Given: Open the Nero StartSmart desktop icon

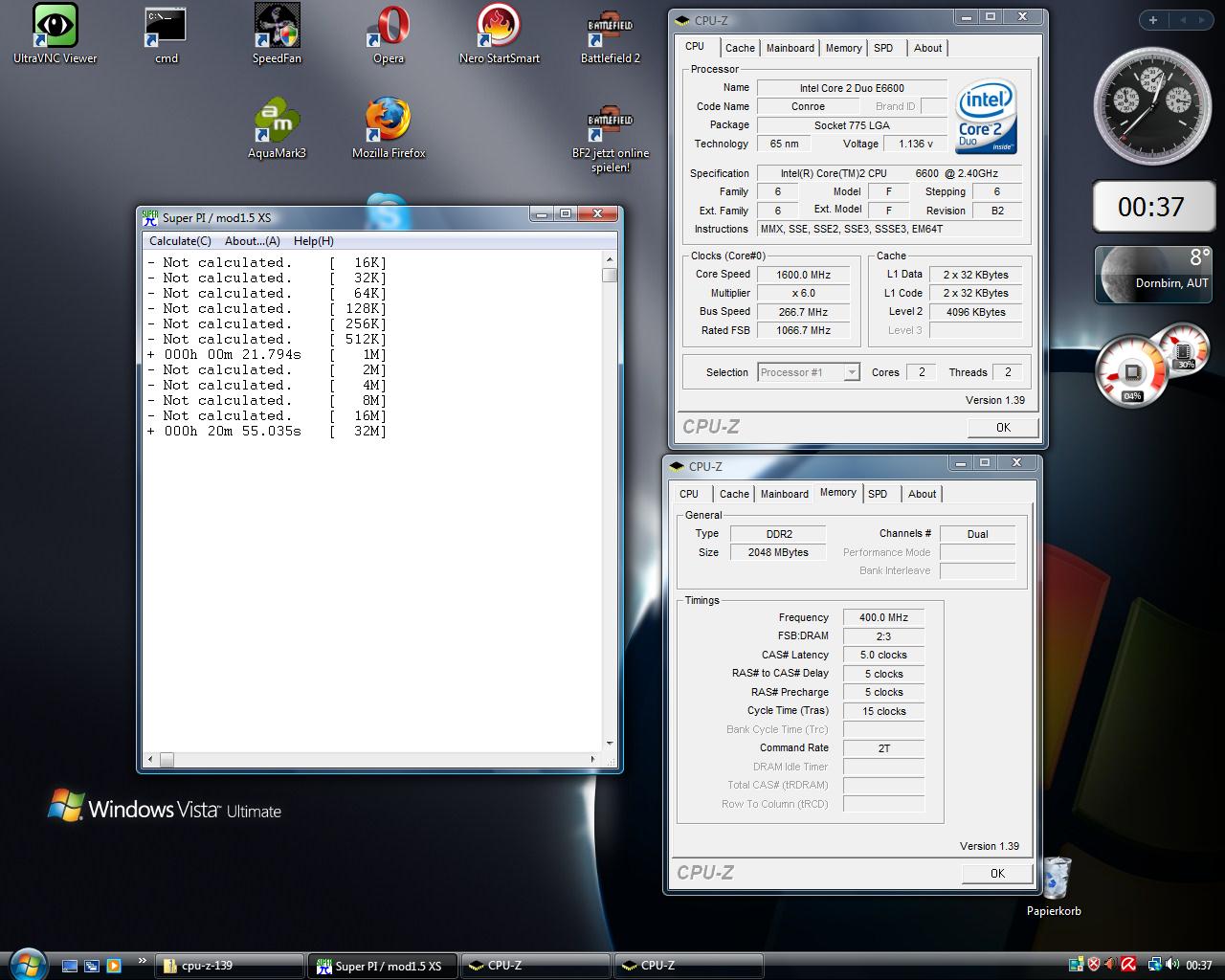Looking at the screenshot, I should [499, 33].
